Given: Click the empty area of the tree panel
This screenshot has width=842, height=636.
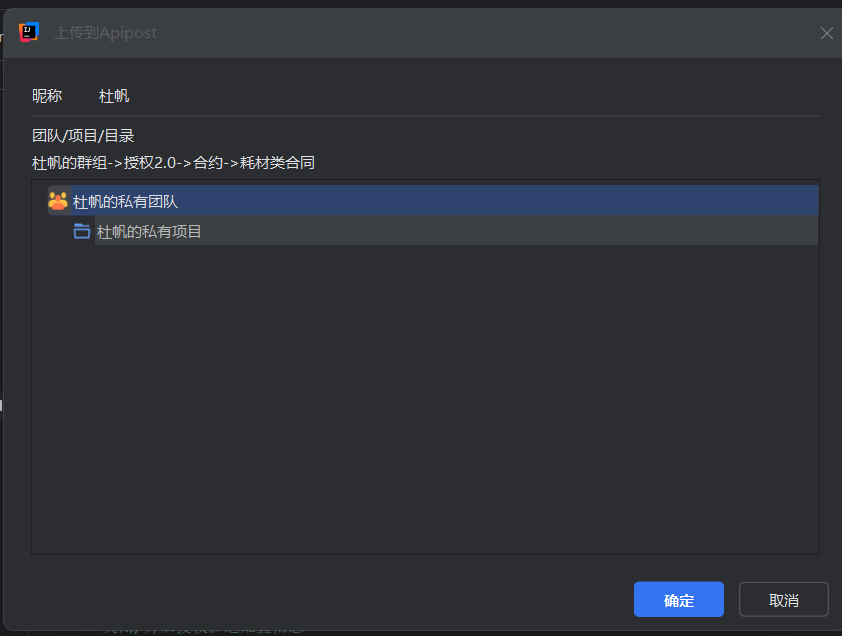Looking at the screenshot, I should [x=425, y=400].
